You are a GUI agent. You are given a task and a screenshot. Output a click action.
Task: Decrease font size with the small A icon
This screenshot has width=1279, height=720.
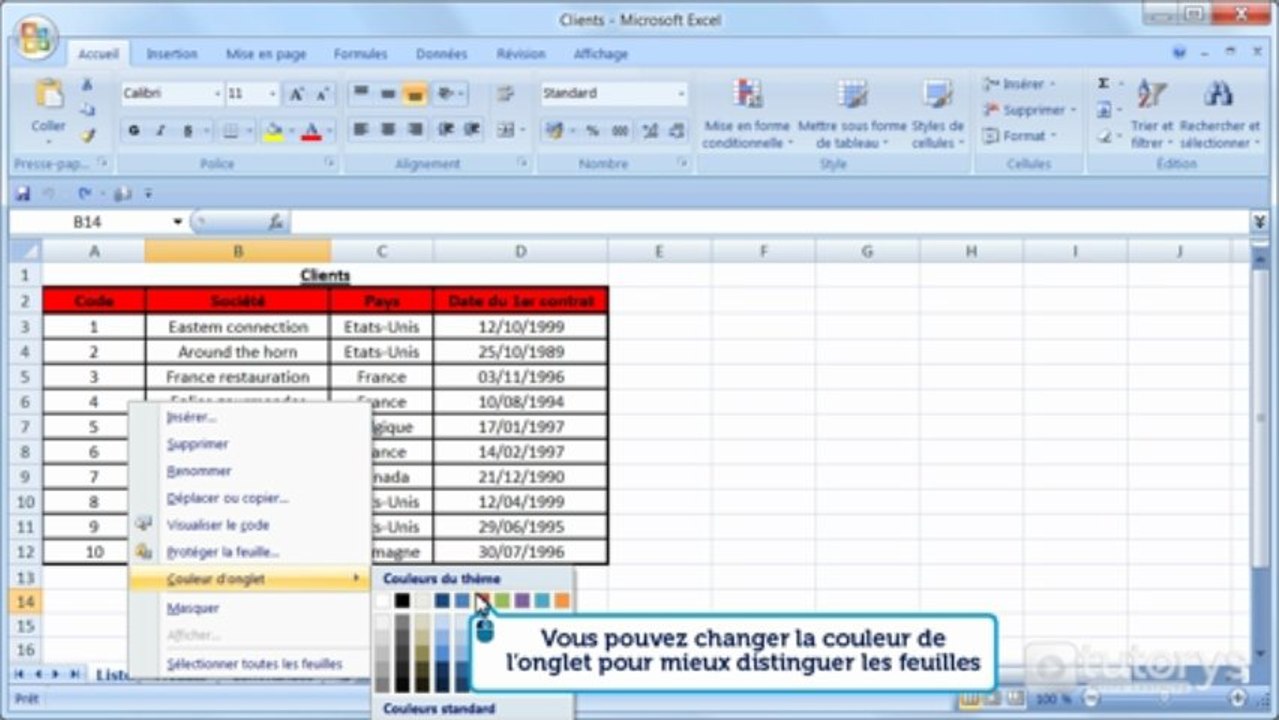[x=321, y=94]
